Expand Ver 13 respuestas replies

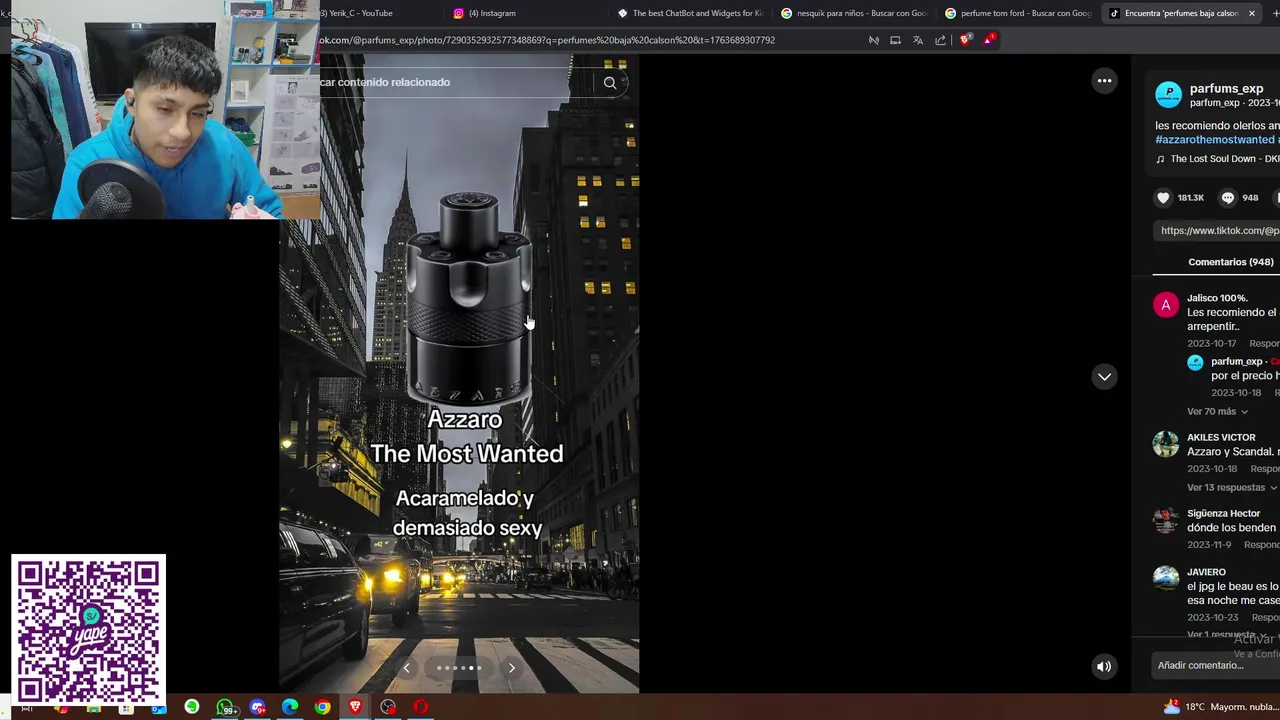(1231, 488)
